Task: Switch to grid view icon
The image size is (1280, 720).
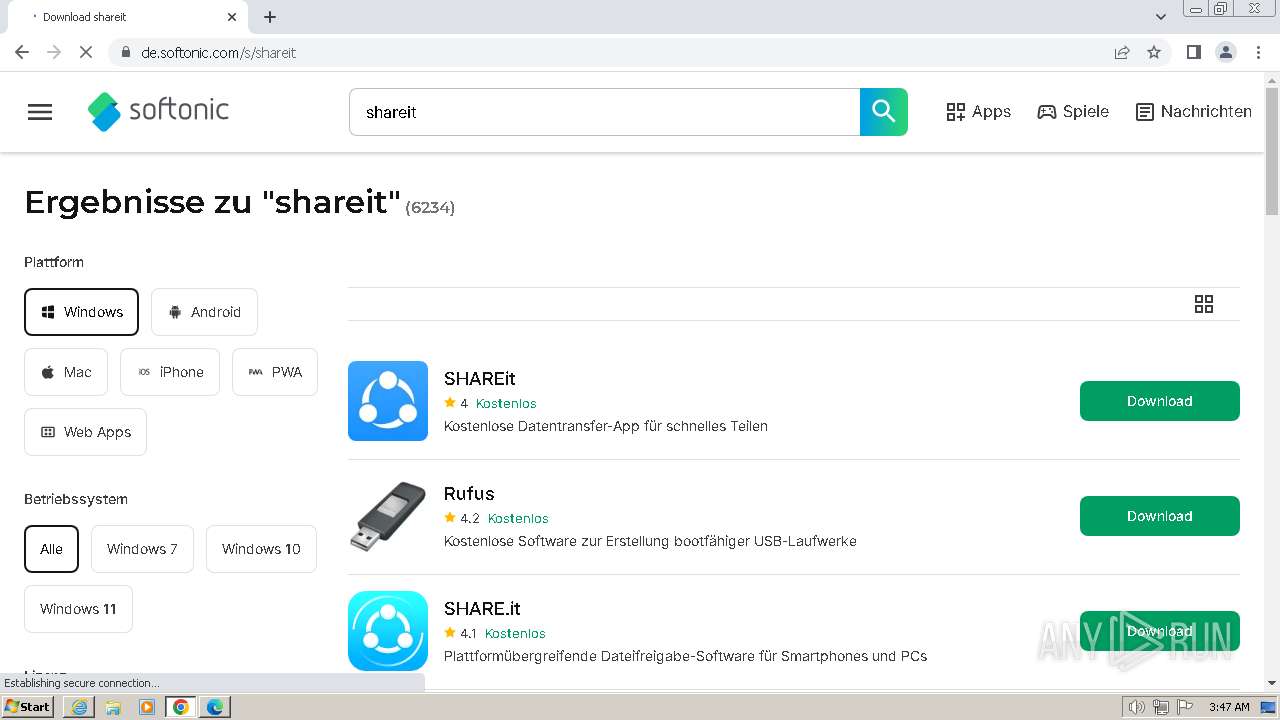Action: coord(1204,304)
